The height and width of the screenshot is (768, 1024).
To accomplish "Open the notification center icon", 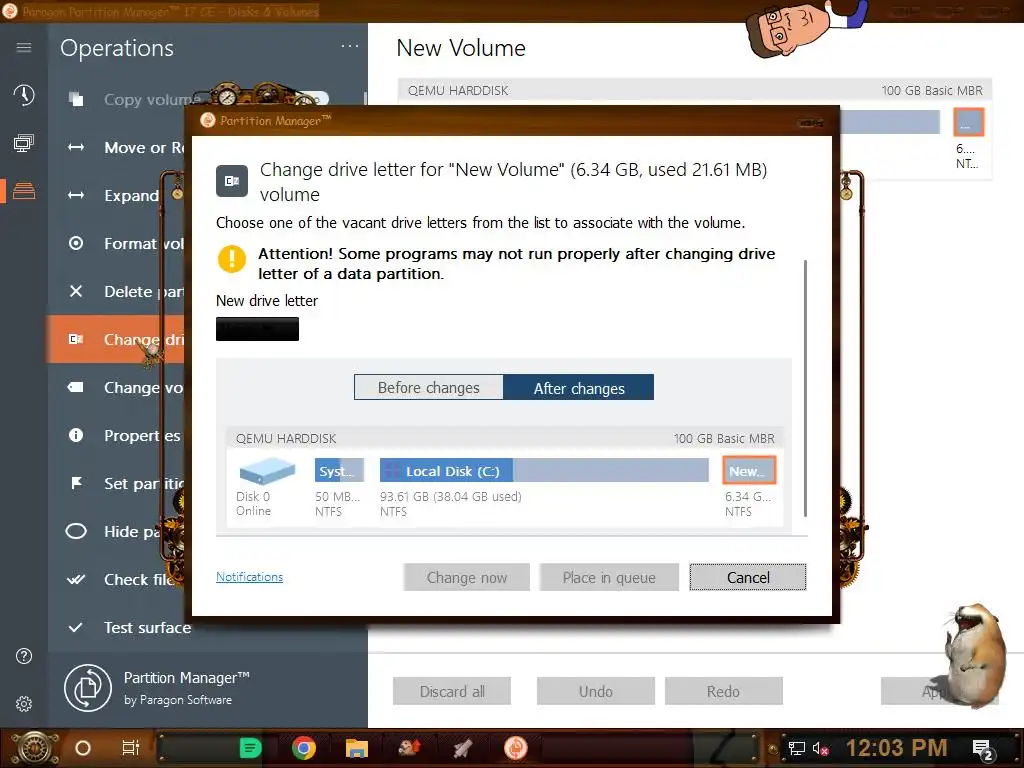I will click(983, 749).
